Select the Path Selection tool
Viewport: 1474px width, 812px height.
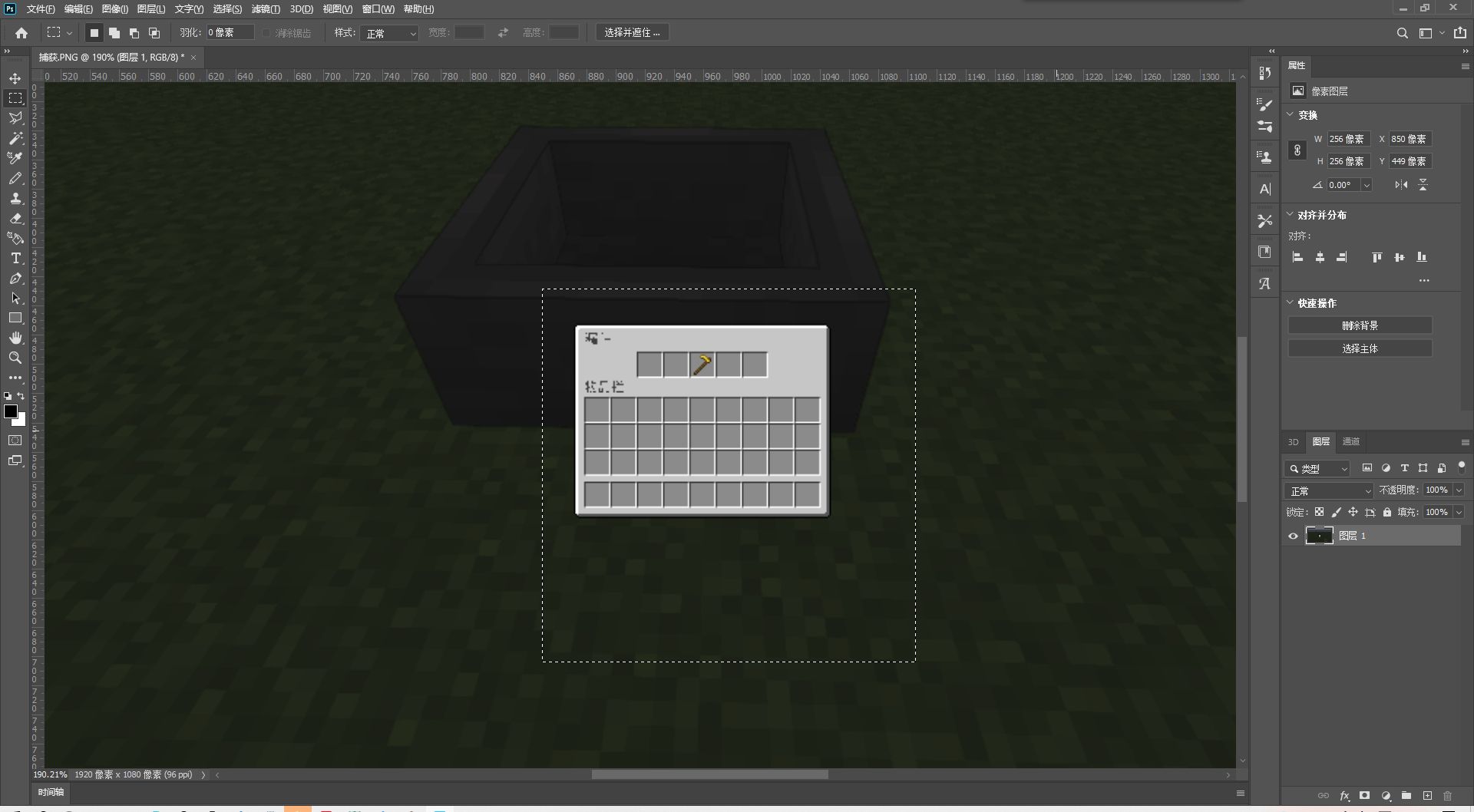(x=15, y=298)
